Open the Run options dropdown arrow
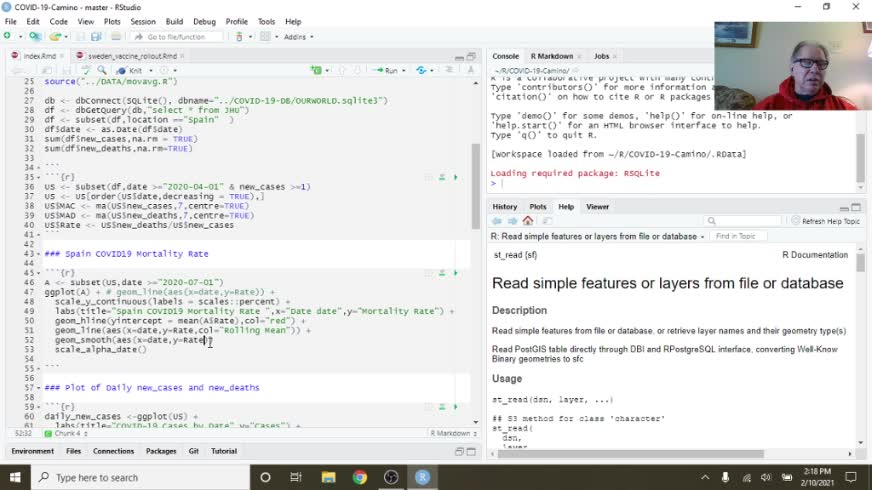 [404, 71]
